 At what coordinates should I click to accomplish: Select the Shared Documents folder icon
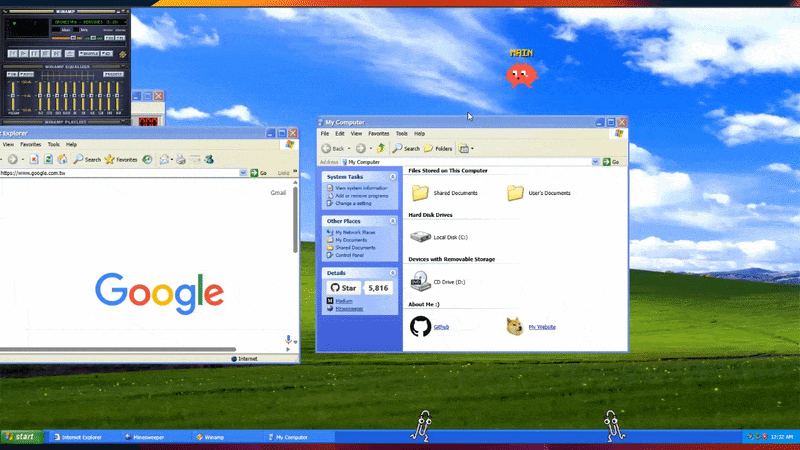420,192
